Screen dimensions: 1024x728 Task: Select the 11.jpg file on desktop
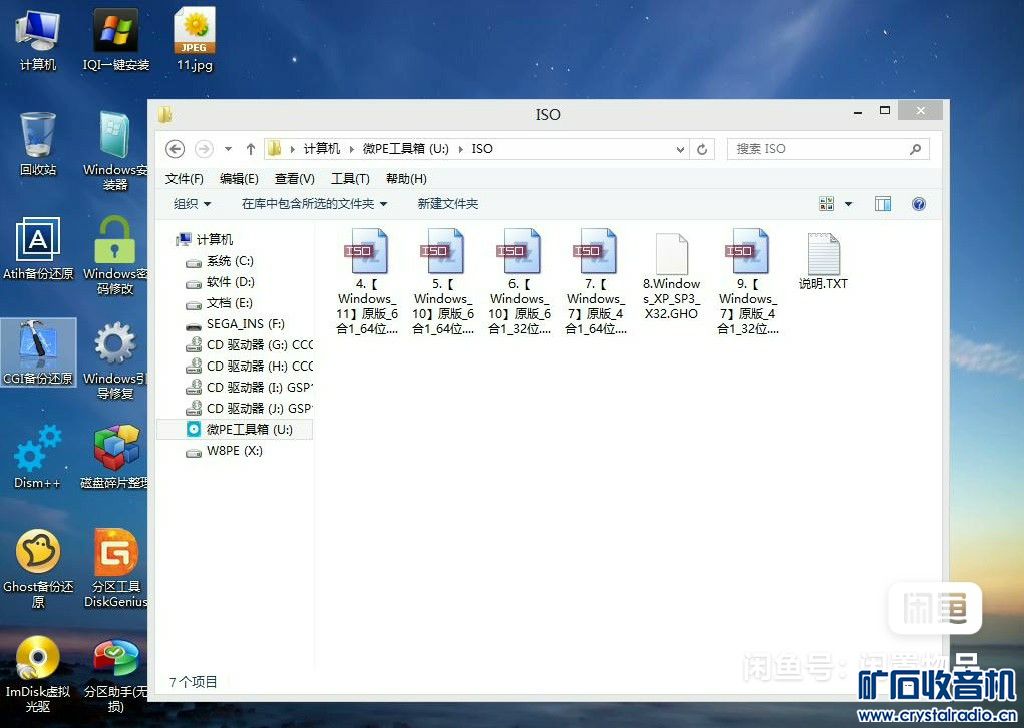click(x=195, y=39)
